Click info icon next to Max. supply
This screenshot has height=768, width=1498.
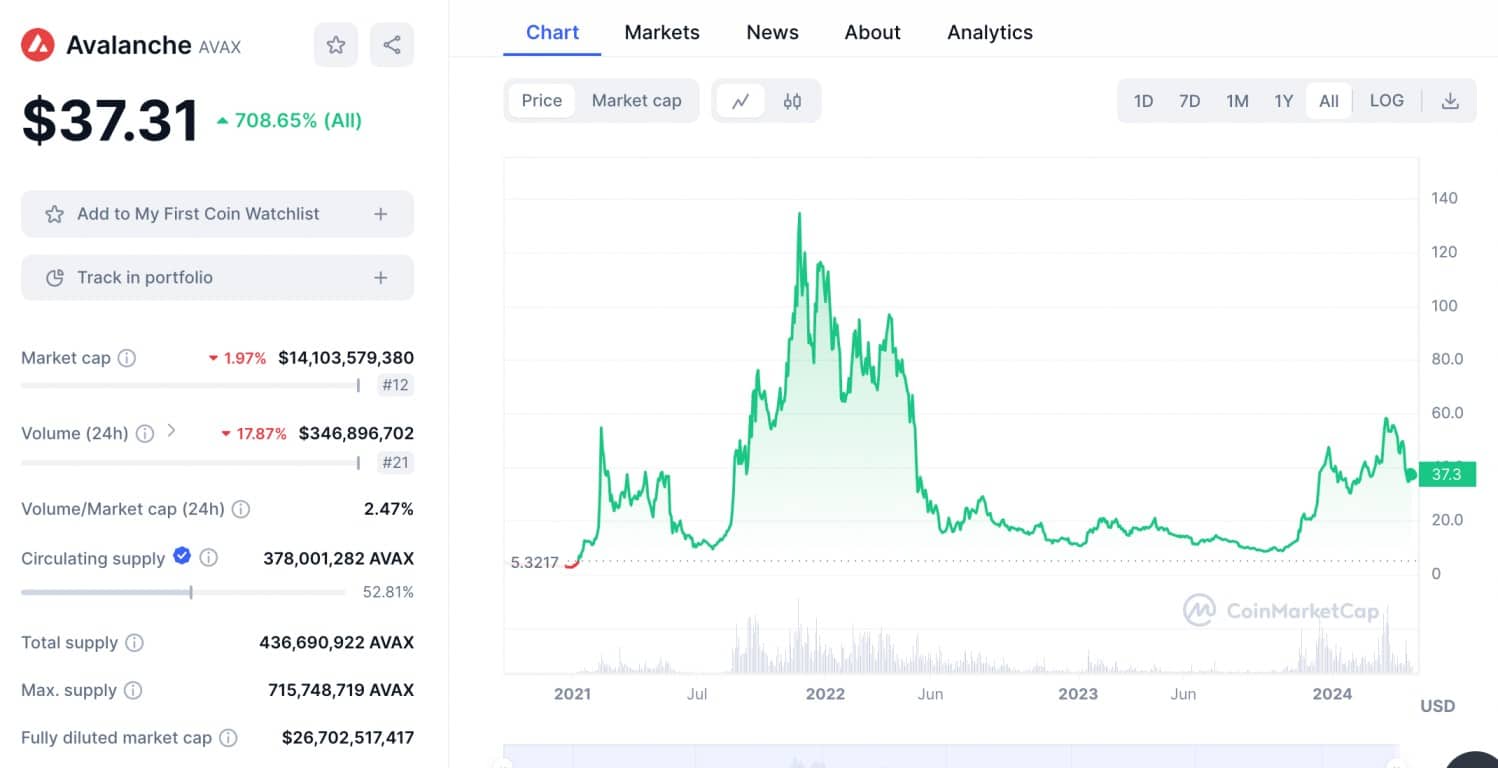pos(133,690)
